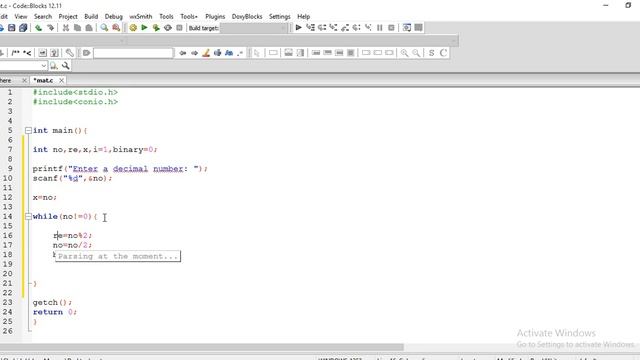Click the Paste icon

point(89,28)
